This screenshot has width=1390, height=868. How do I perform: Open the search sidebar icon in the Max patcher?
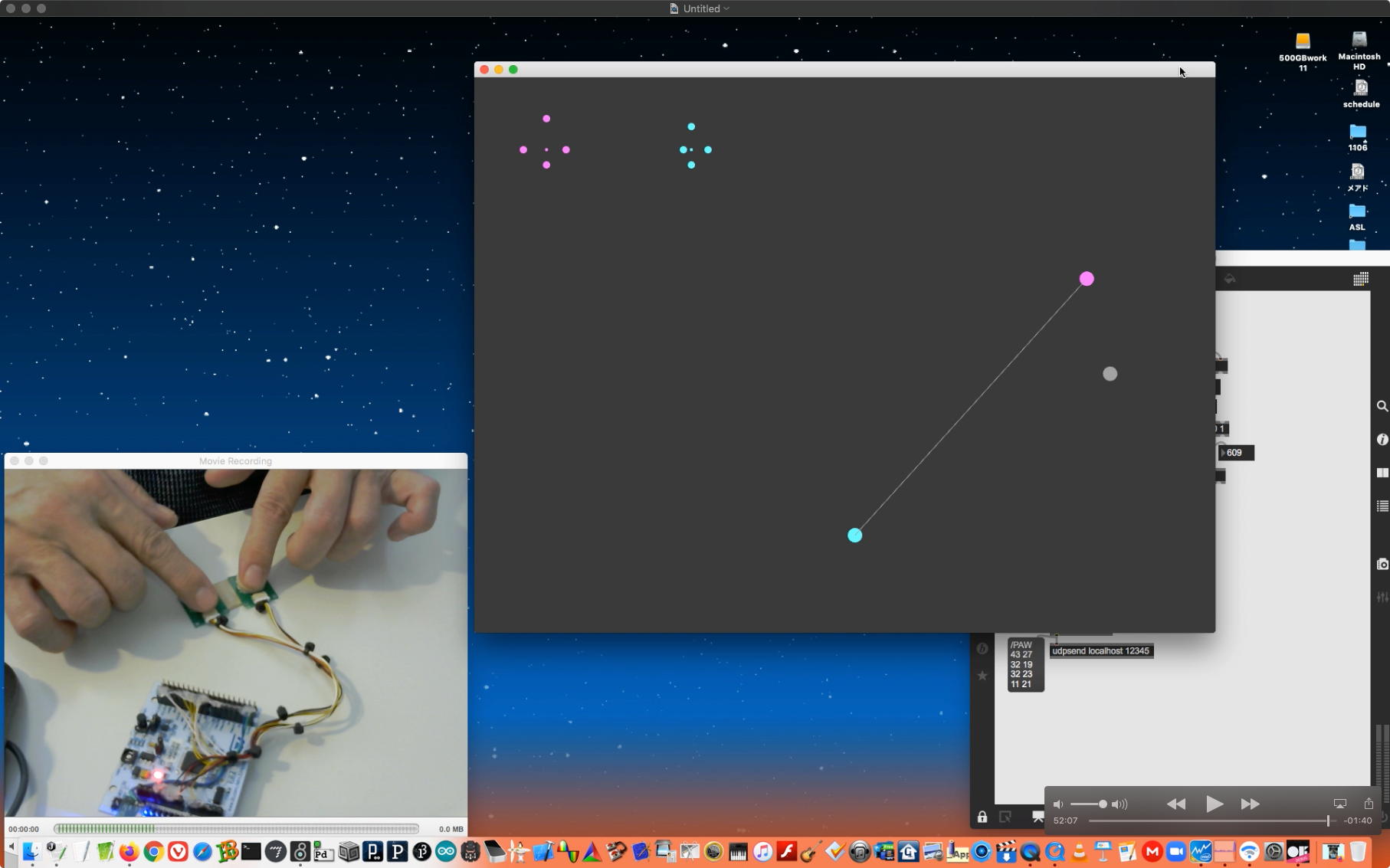tap(1382, 406)
